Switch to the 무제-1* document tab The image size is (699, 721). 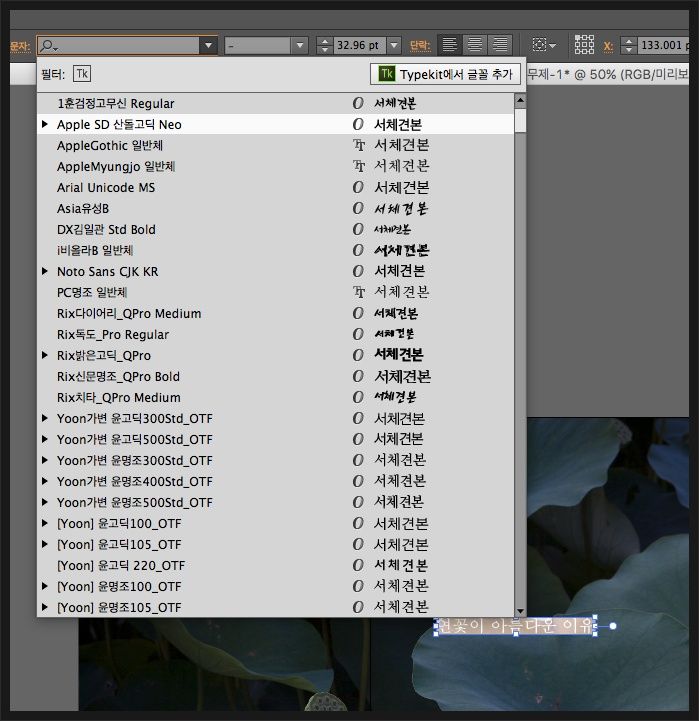607,74
